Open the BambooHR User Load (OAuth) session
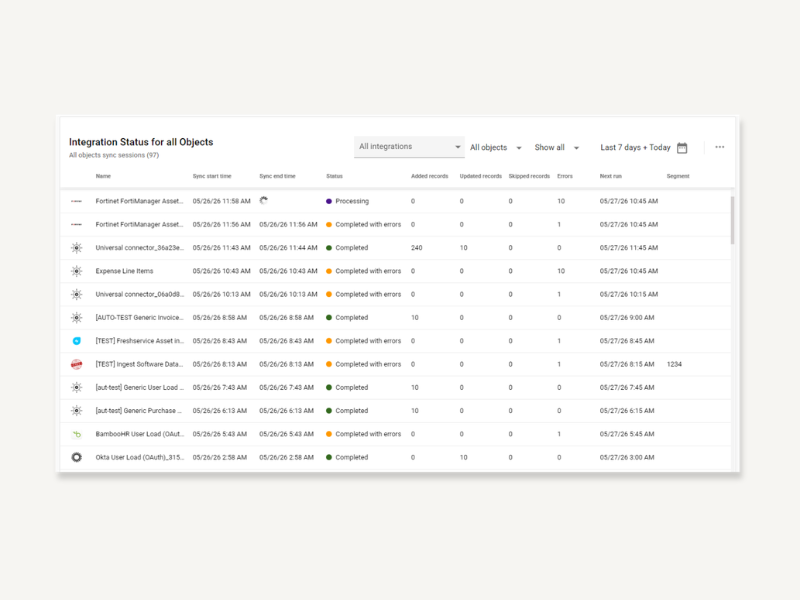800x600 pixels. point(139,434)
